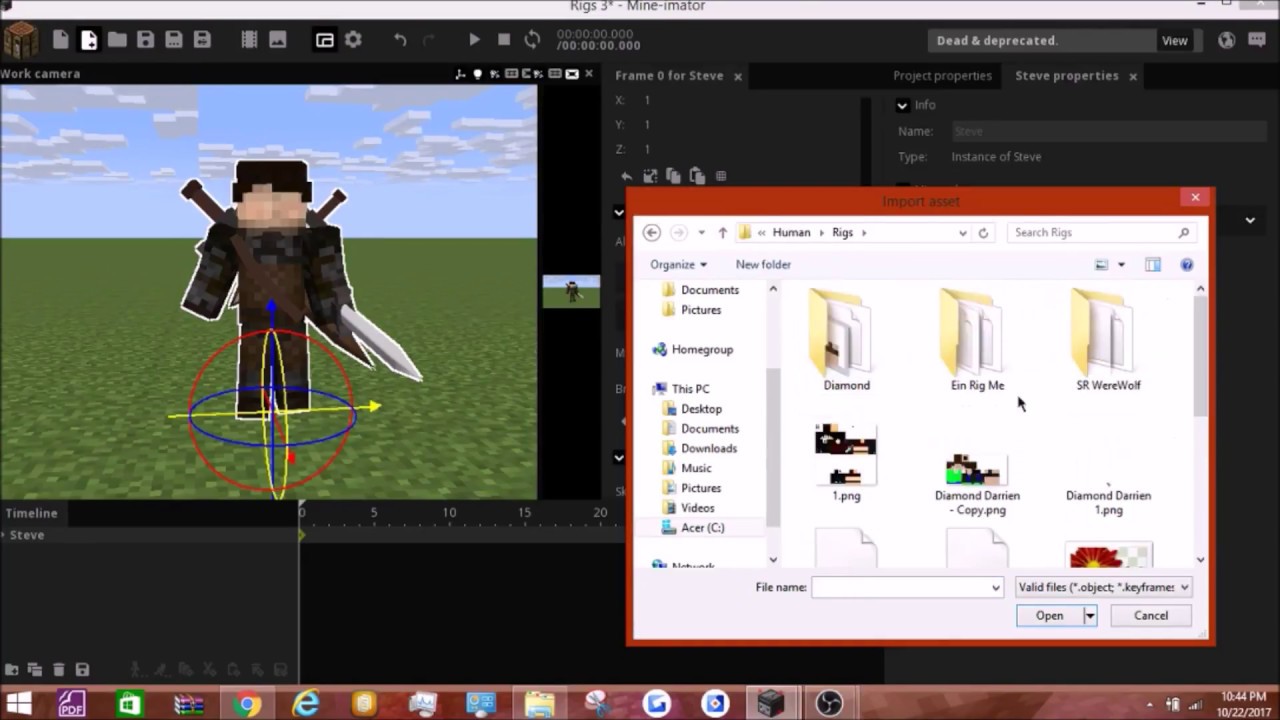The image size is (1280, 720).
Task: Click the View button in top bar
Action: (x=1174, y=41)
